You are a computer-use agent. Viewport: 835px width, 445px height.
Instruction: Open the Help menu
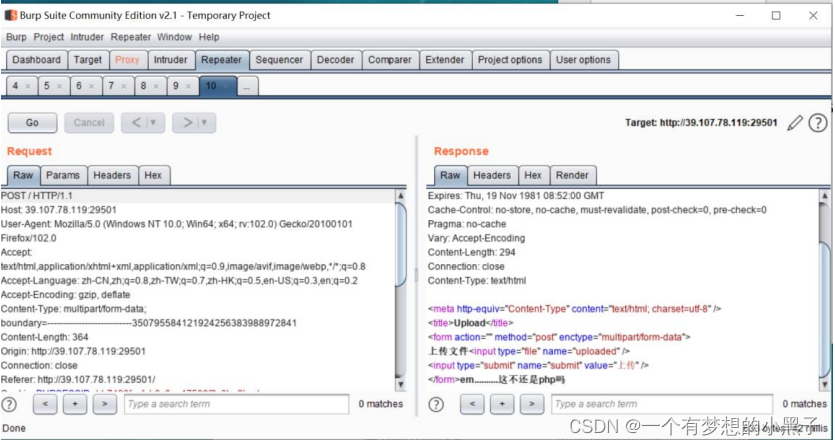click(209, 37)
